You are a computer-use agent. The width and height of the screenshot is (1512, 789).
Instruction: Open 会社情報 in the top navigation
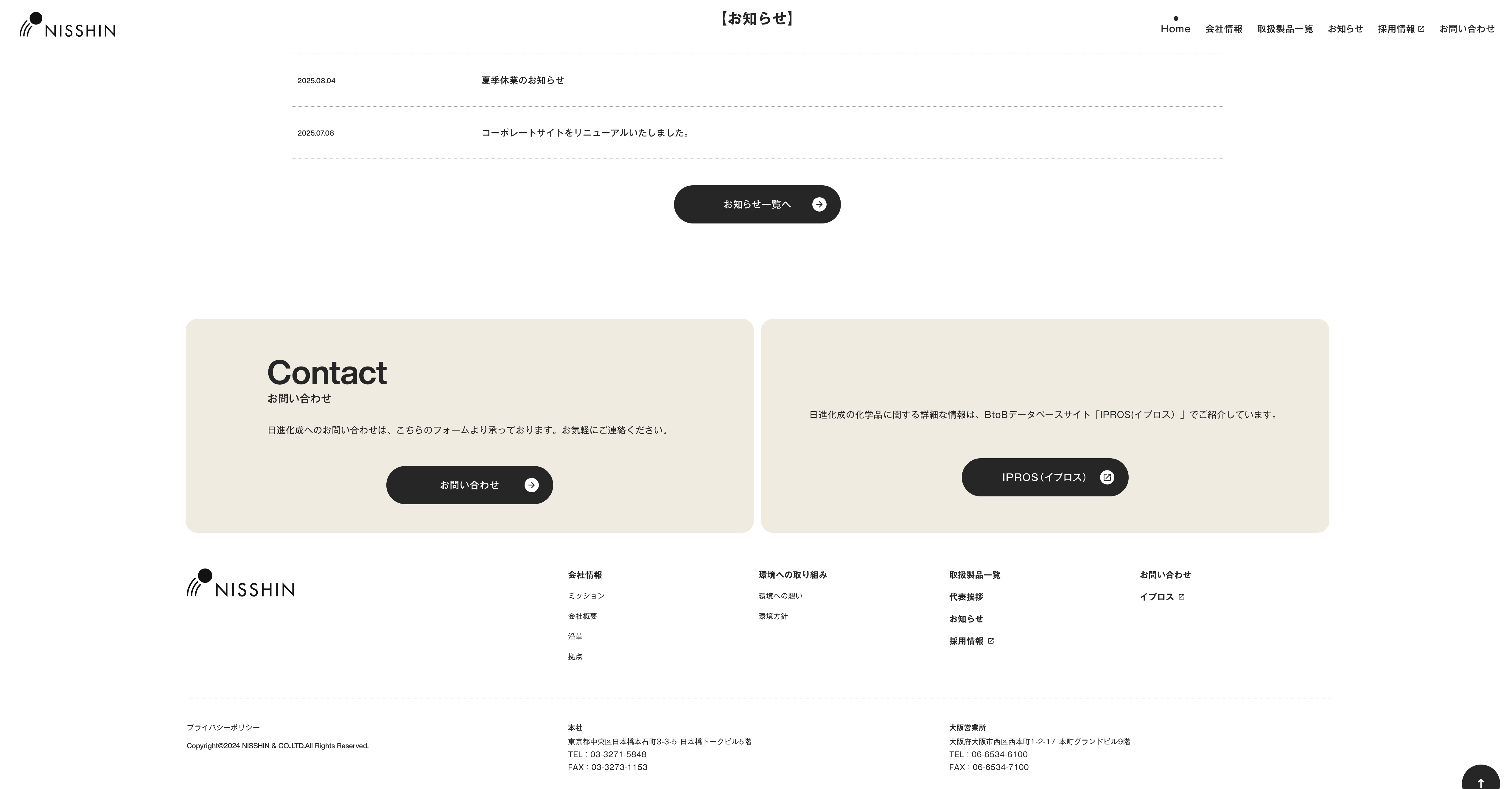click(x=1223, y=29)
